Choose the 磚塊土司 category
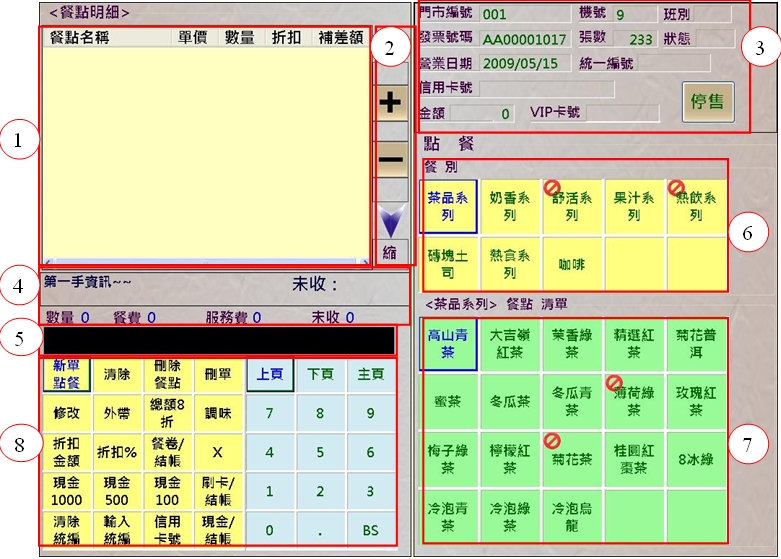 pyautogui.click(x=448, y=263)
